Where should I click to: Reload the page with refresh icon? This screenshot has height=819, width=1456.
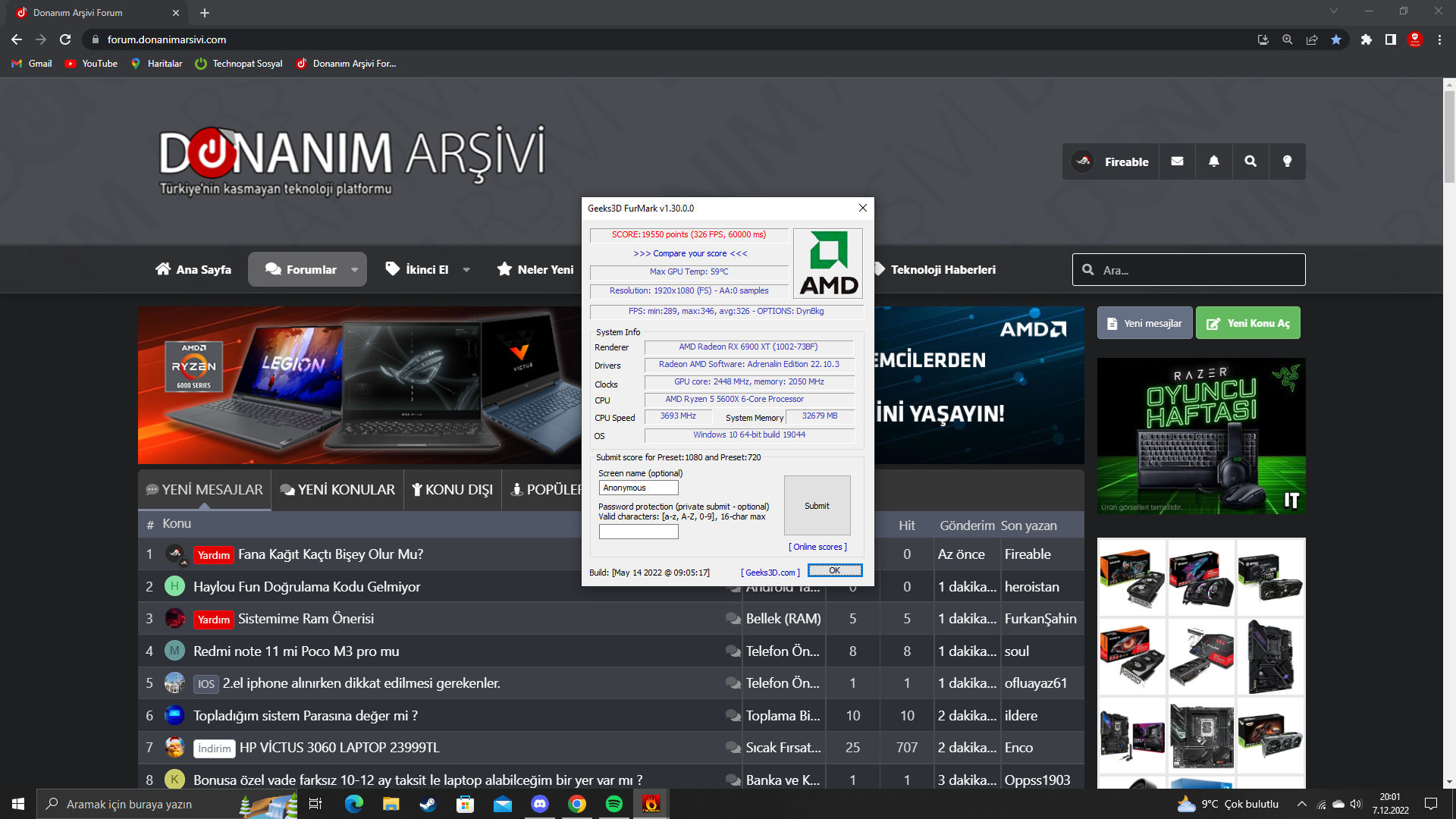[65, 39]
